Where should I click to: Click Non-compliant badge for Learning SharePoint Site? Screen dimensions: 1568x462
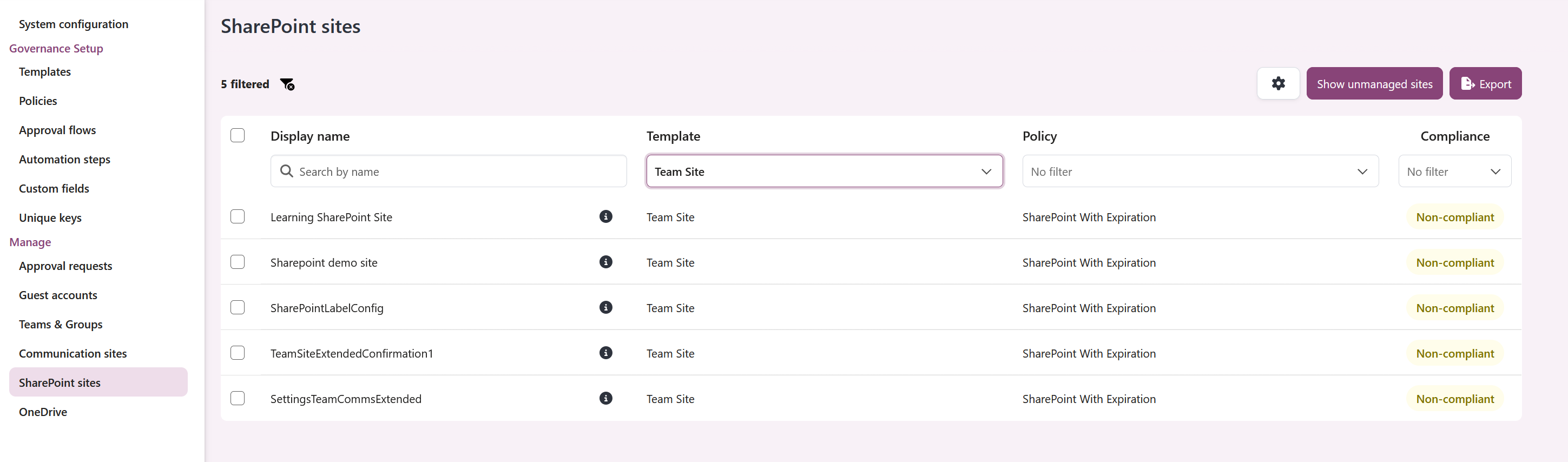click(1455, 217)
